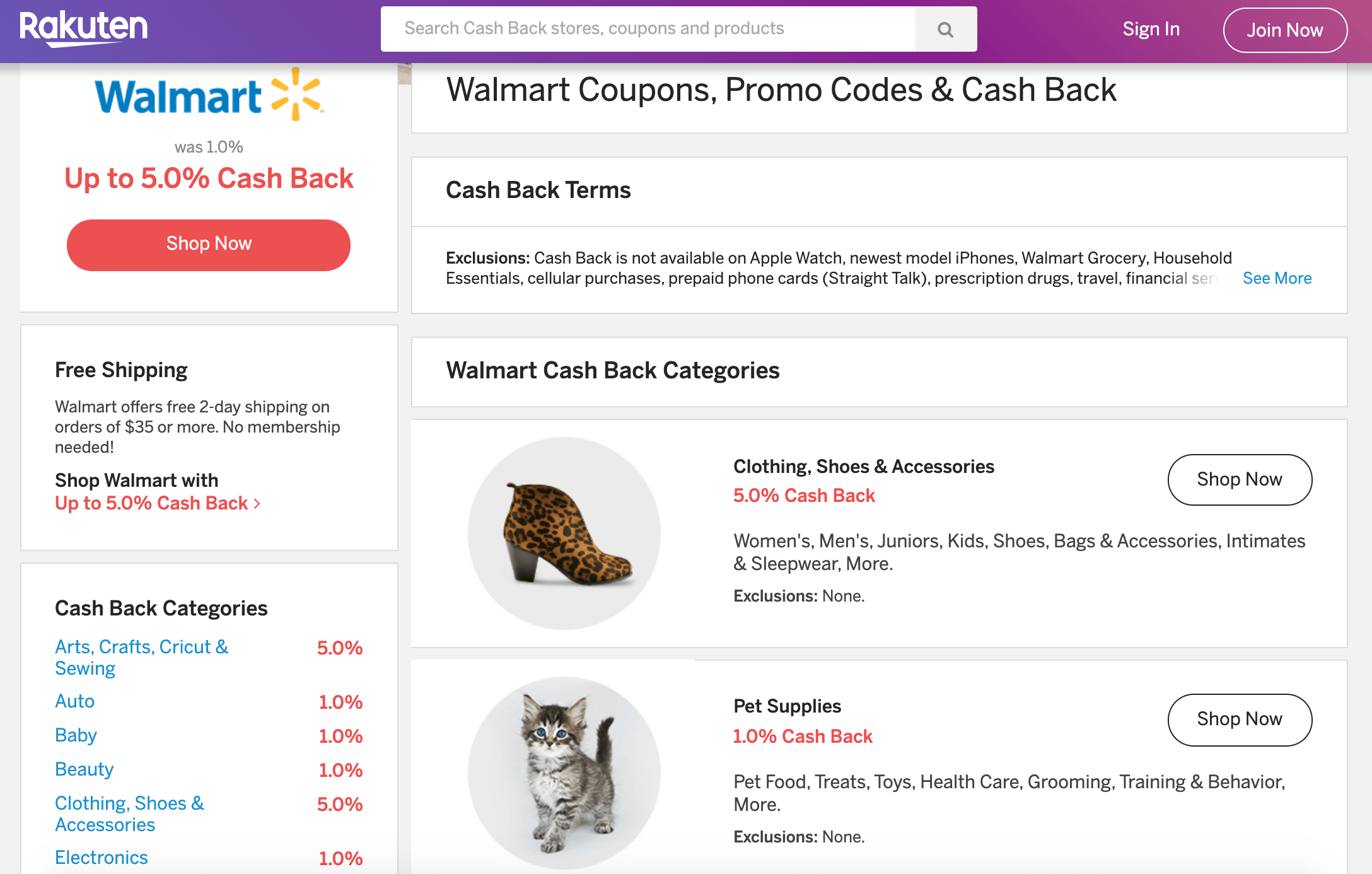Select the Auto category link

[75, 701]
